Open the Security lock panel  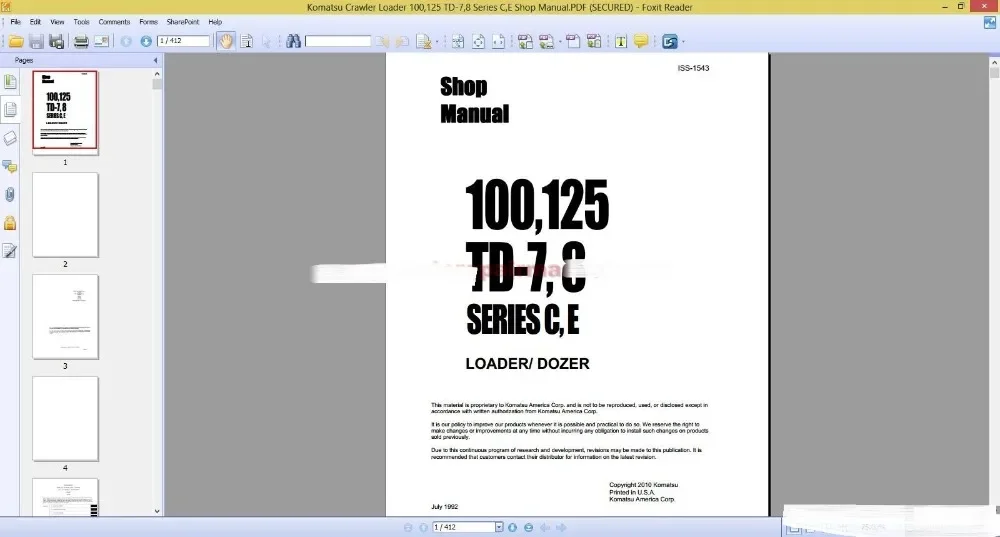pyautogui.click(x=10, y=223)
